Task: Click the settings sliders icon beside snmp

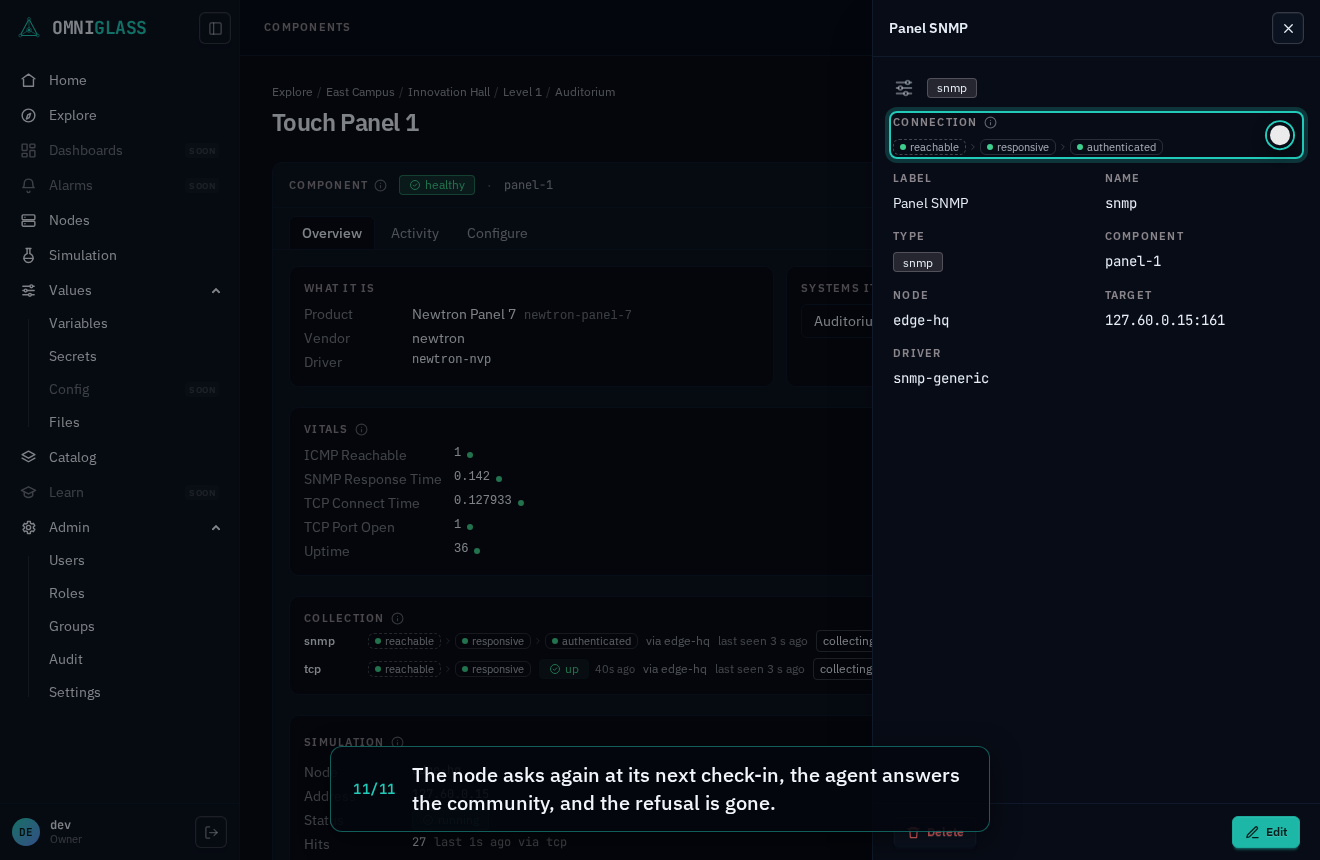Action: [904, 88]
